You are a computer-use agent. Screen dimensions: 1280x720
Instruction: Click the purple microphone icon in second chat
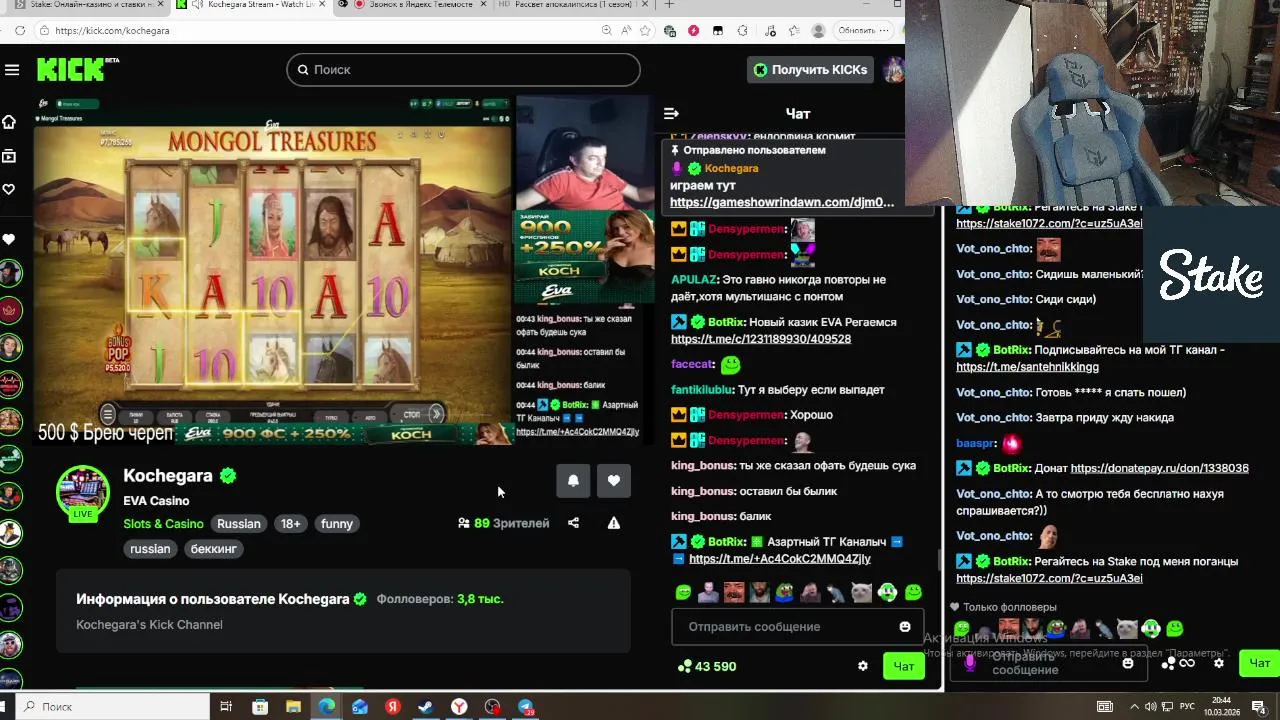(x=969, y=663)
